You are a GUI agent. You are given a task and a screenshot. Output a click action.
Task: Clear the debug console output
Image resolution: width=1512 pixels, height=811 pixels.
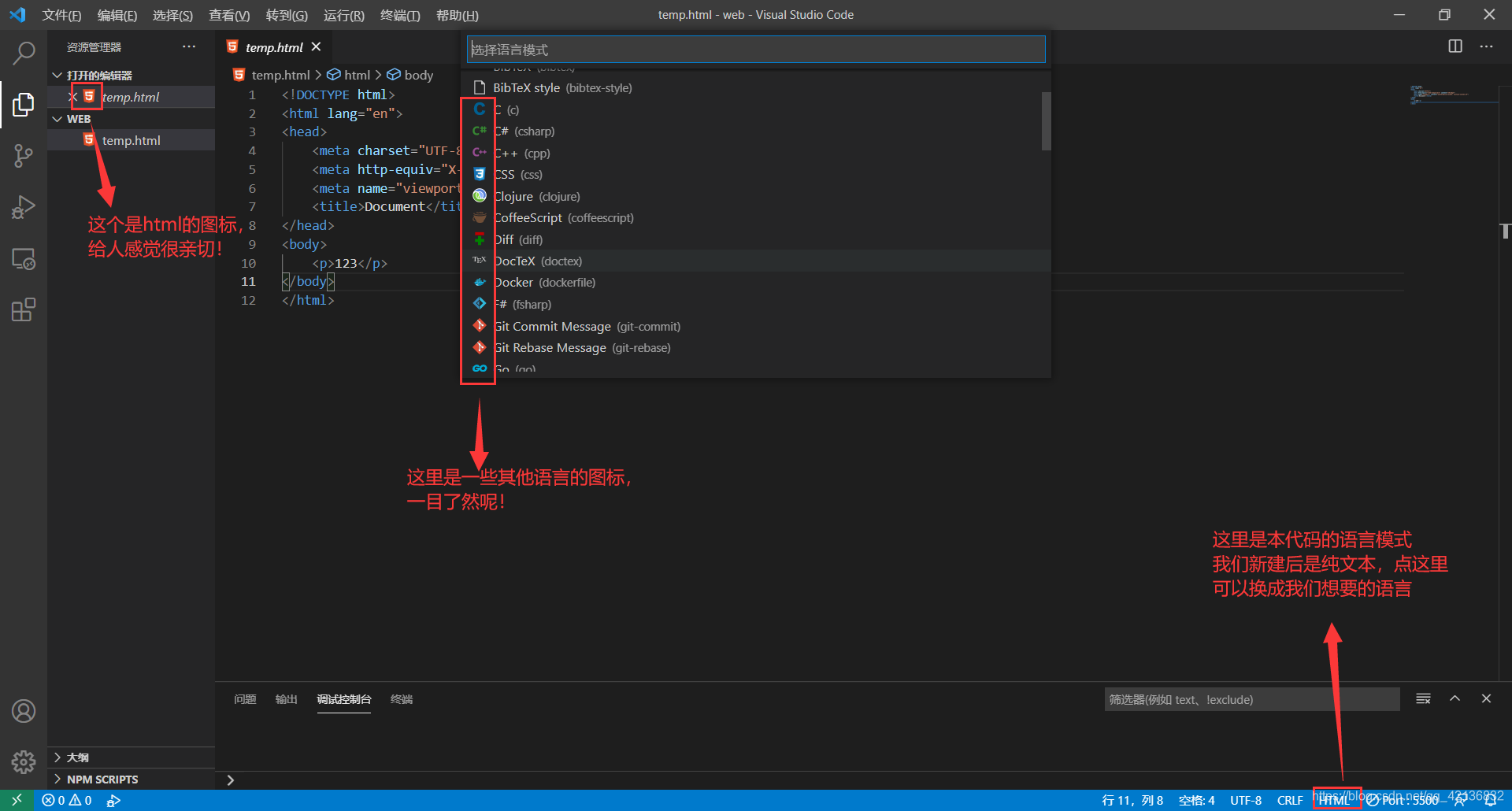pyautogui.click(x=1423, y=698)
